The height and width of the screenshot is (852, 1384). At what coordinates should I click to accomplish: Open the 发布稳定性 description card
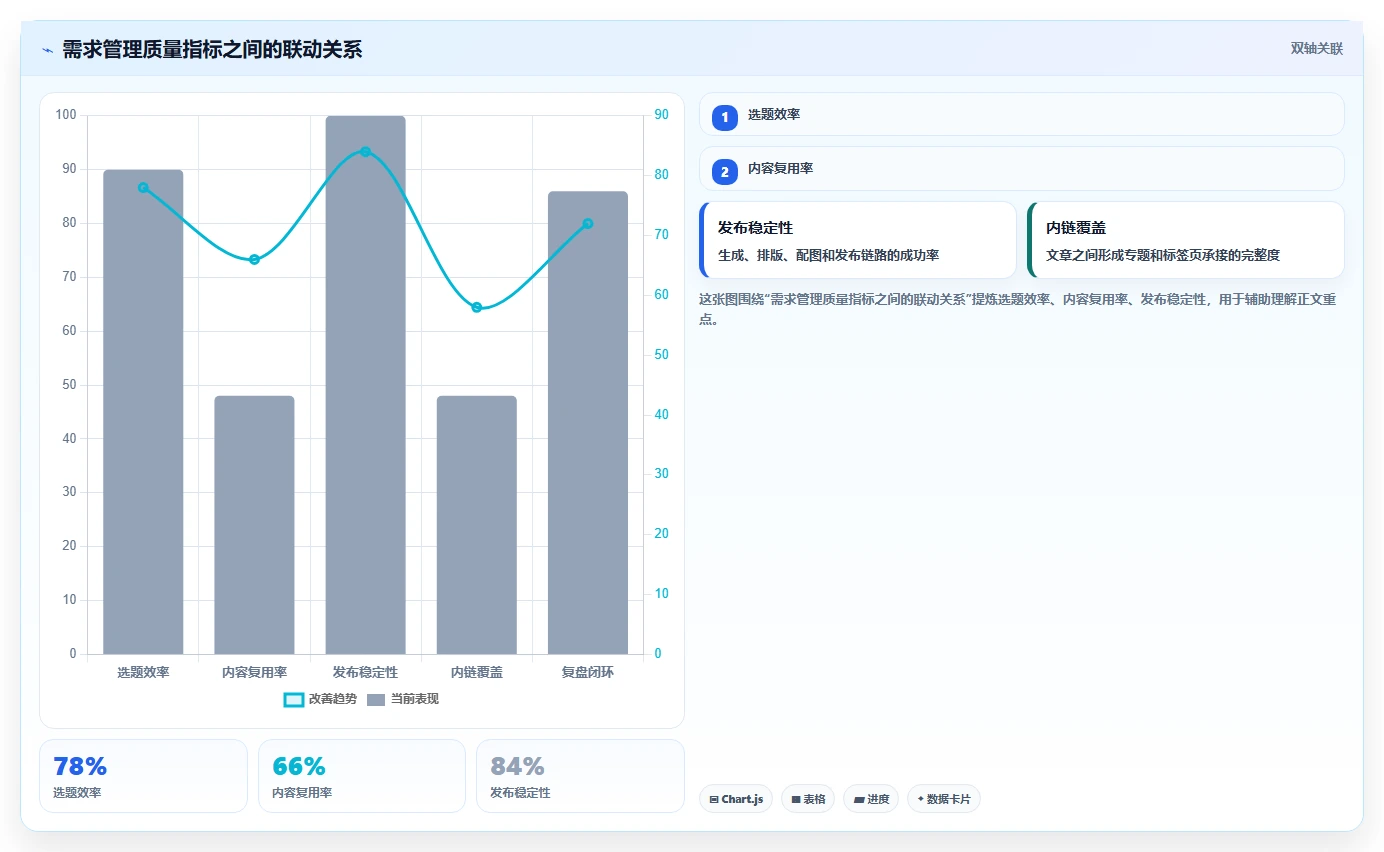(x=858, y=240)
